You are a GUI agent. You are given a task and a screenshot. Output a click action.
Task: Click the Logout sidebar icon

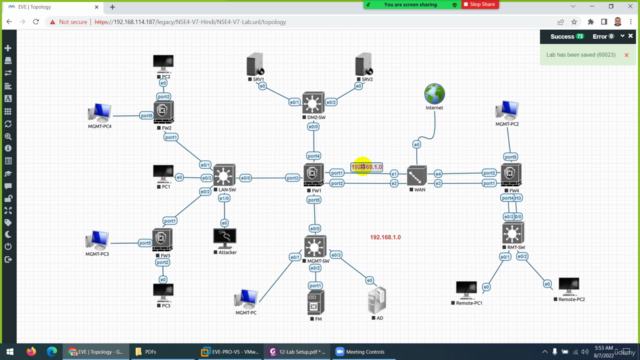(8, 260)
